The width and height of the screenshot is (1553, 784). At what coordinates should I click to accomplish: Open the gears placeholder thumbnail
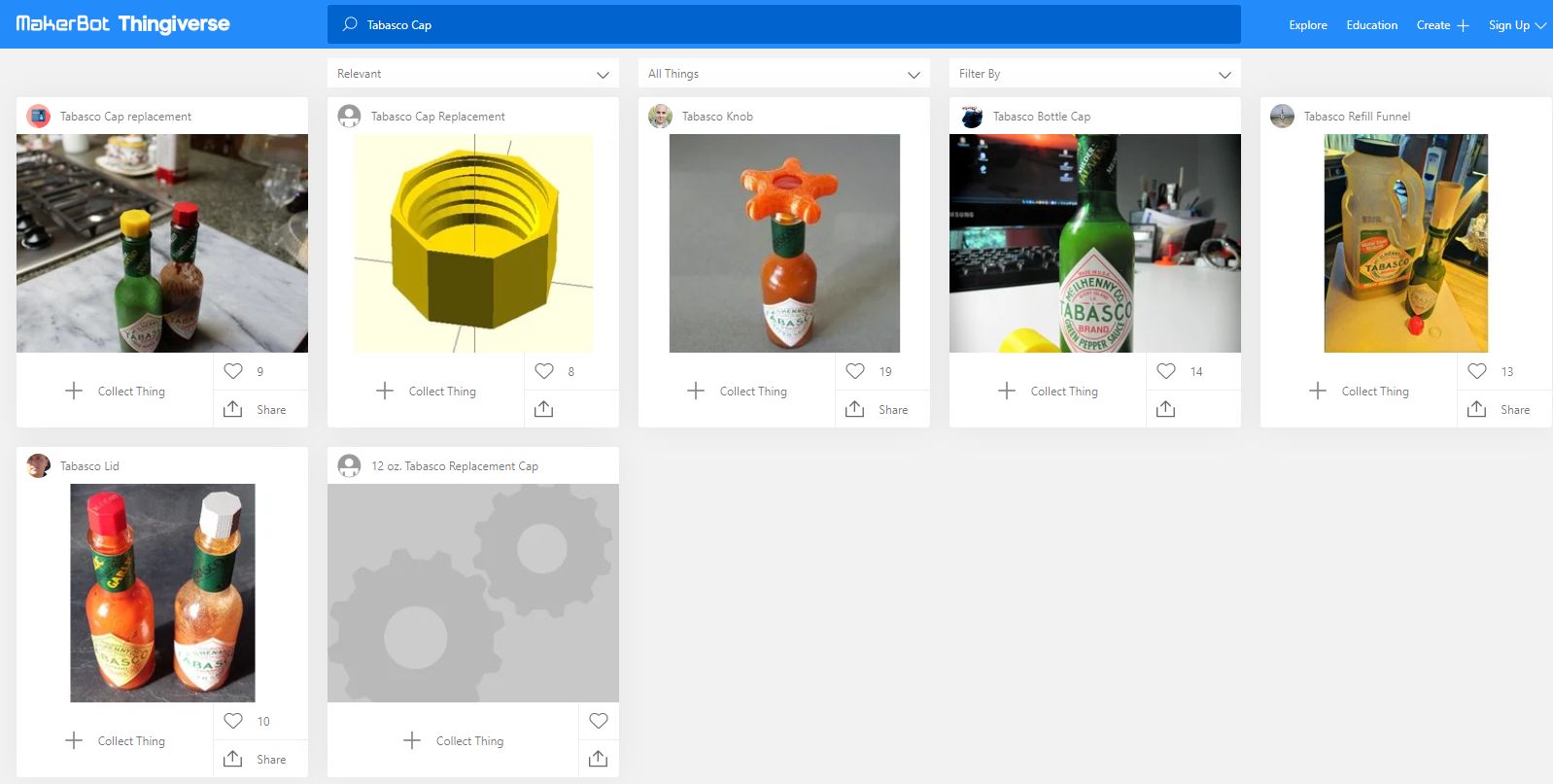(473, 593)
